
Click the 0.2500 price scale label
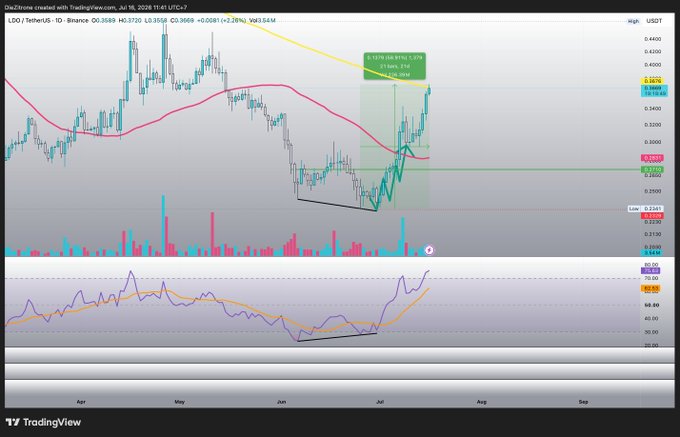pyautogui.click(x=653, y=191)
